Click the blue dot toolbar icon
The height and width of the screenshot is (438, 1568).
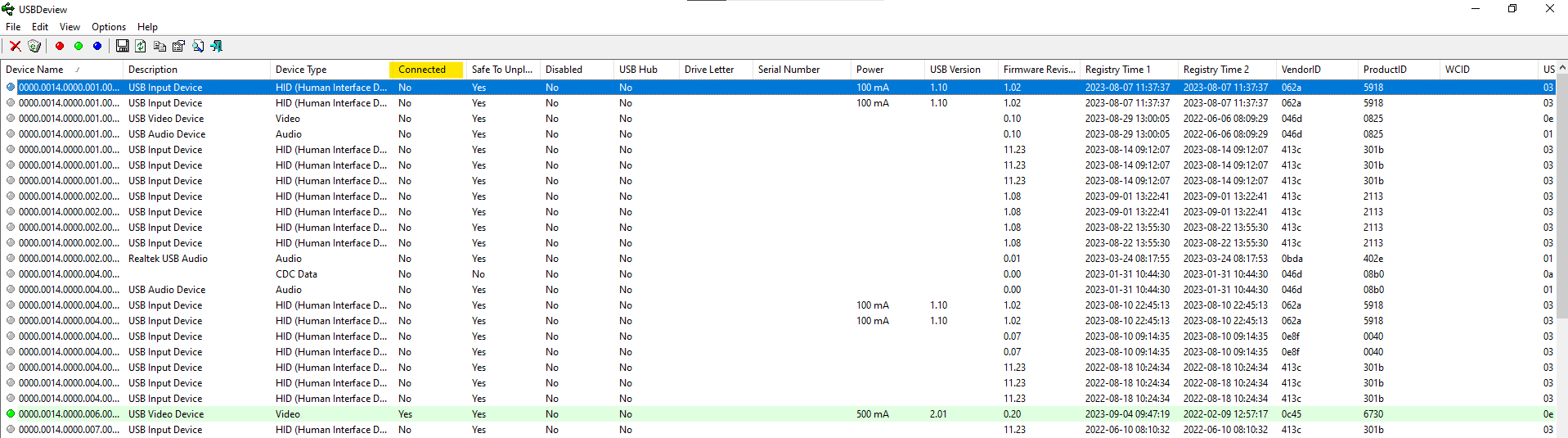coord(97,46)
